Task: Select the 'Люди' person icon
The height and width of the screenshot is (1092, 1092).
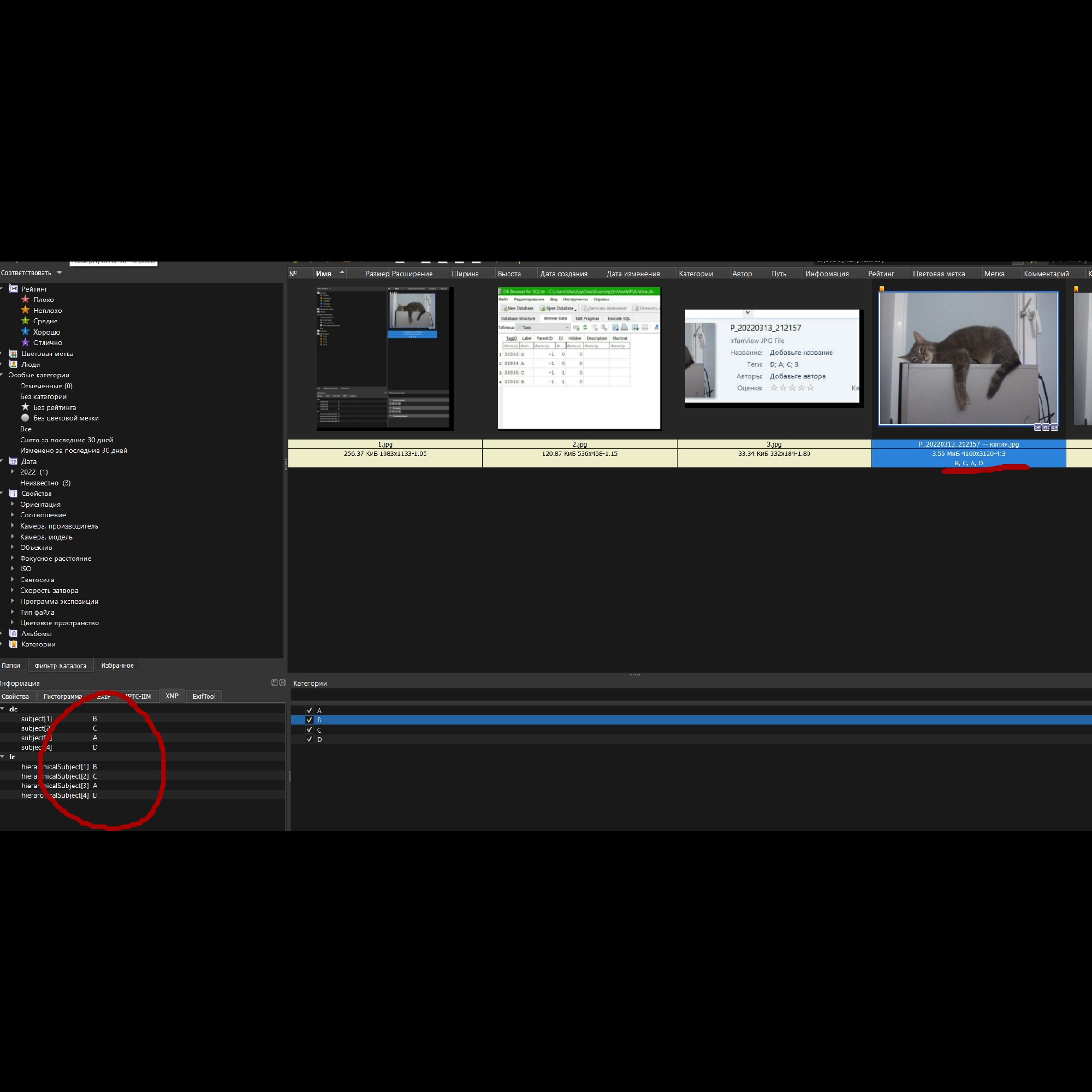Action: (13, 364)
